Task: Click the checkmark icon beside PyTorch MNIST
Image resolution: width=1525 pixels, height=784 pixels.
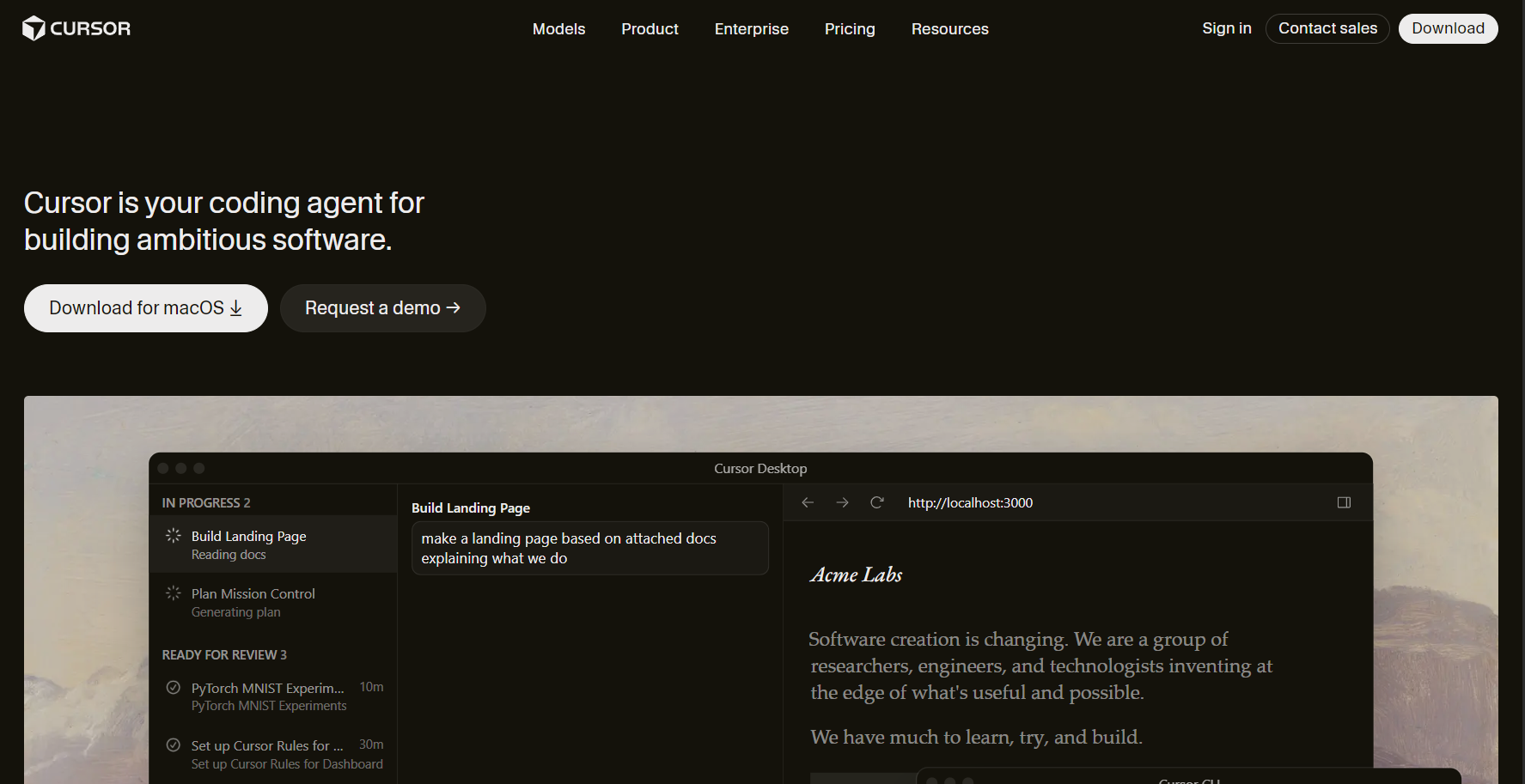Action: pyautogui.click(x=173, y=687)
